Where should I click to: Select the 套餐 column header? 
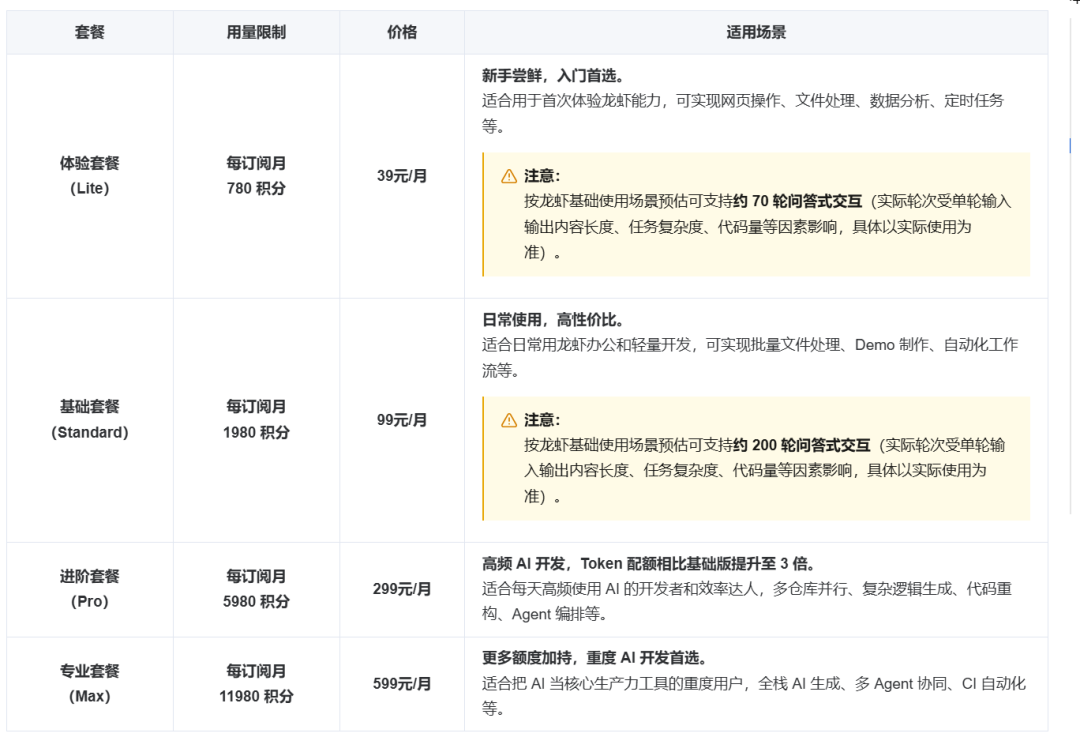click(90, 32)
